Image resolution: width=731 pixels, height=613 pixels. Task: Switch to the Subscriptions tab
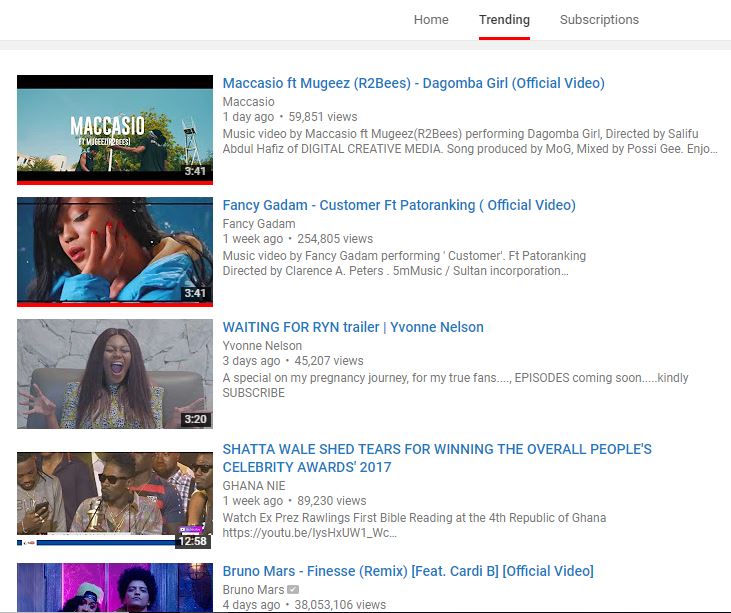pos(599,20)
